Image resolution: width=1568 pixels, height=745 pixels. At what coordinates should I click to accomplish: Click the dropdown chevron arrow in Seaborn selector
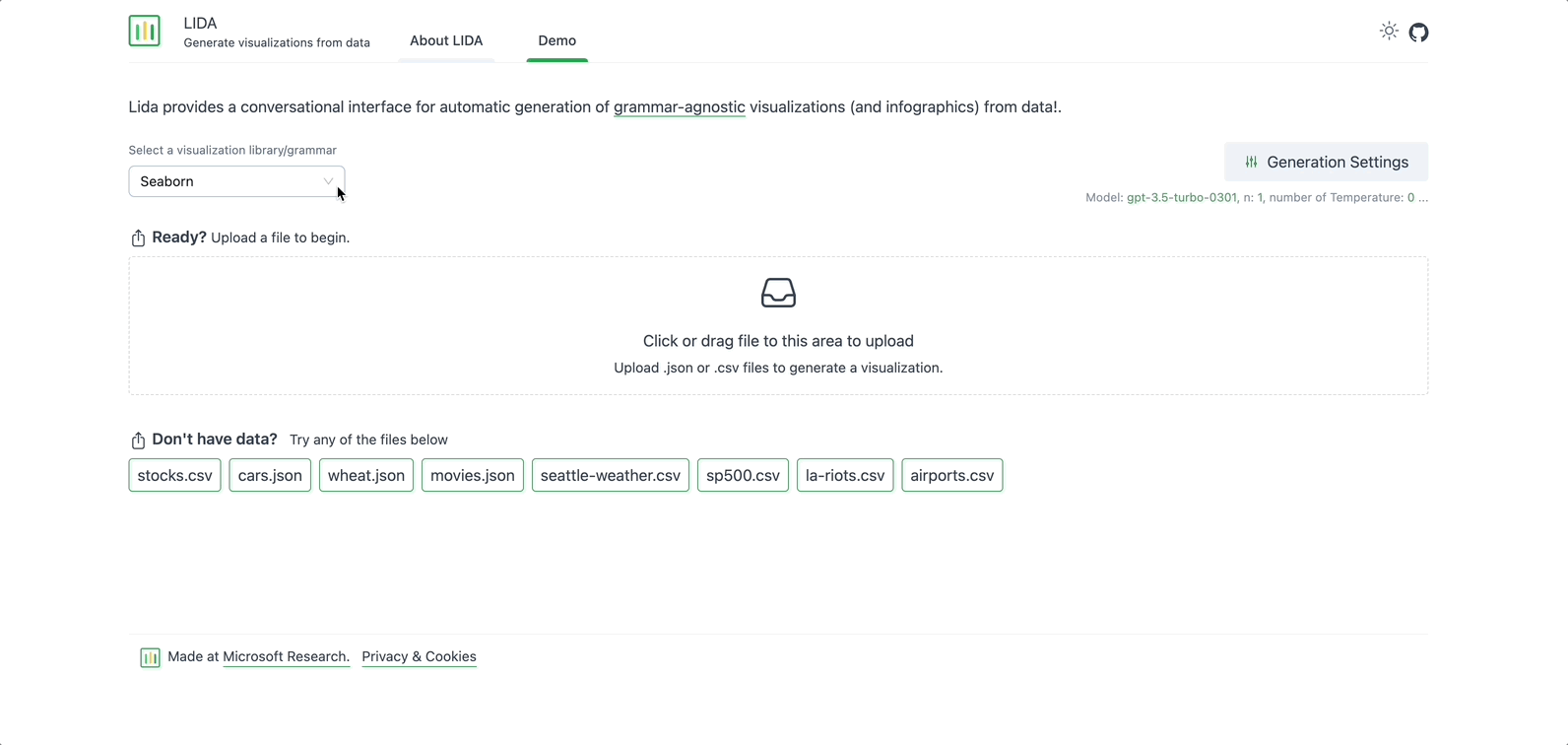tap(328, 181)
